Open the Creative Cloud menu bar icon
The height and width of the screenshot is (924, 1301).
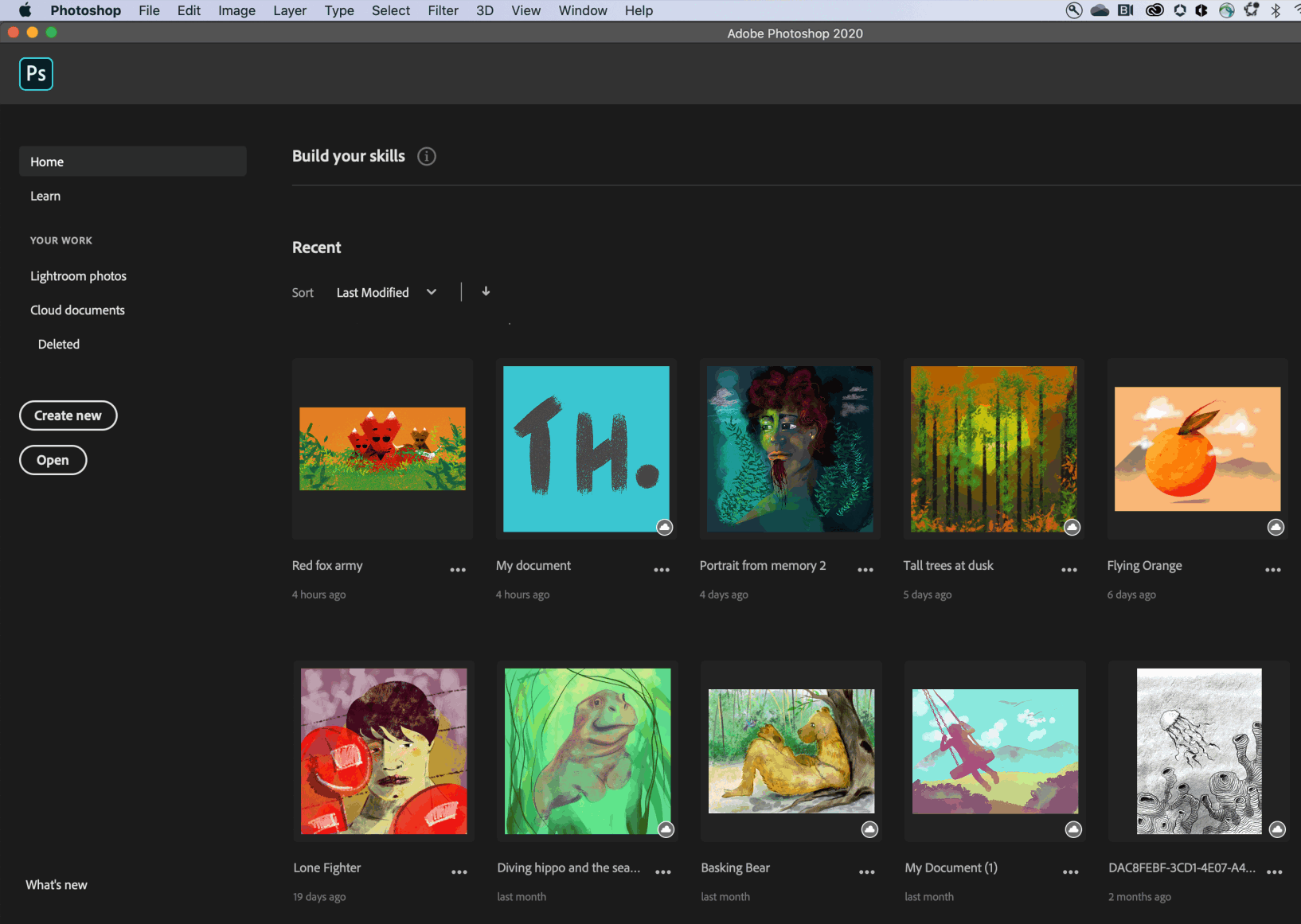(x=1154, y=10)
